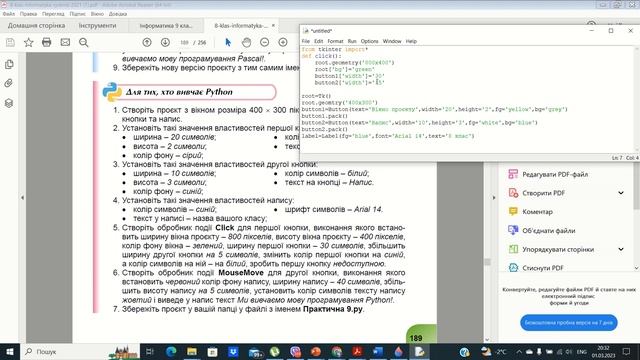Open Edit menu in IDLE window
This screenshot has width=640, height=360.
point(318,41)
